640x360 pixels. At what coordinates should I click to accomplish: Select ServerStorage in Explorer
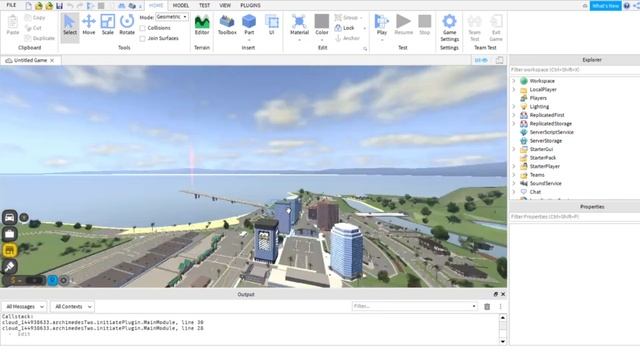[546, 141]
